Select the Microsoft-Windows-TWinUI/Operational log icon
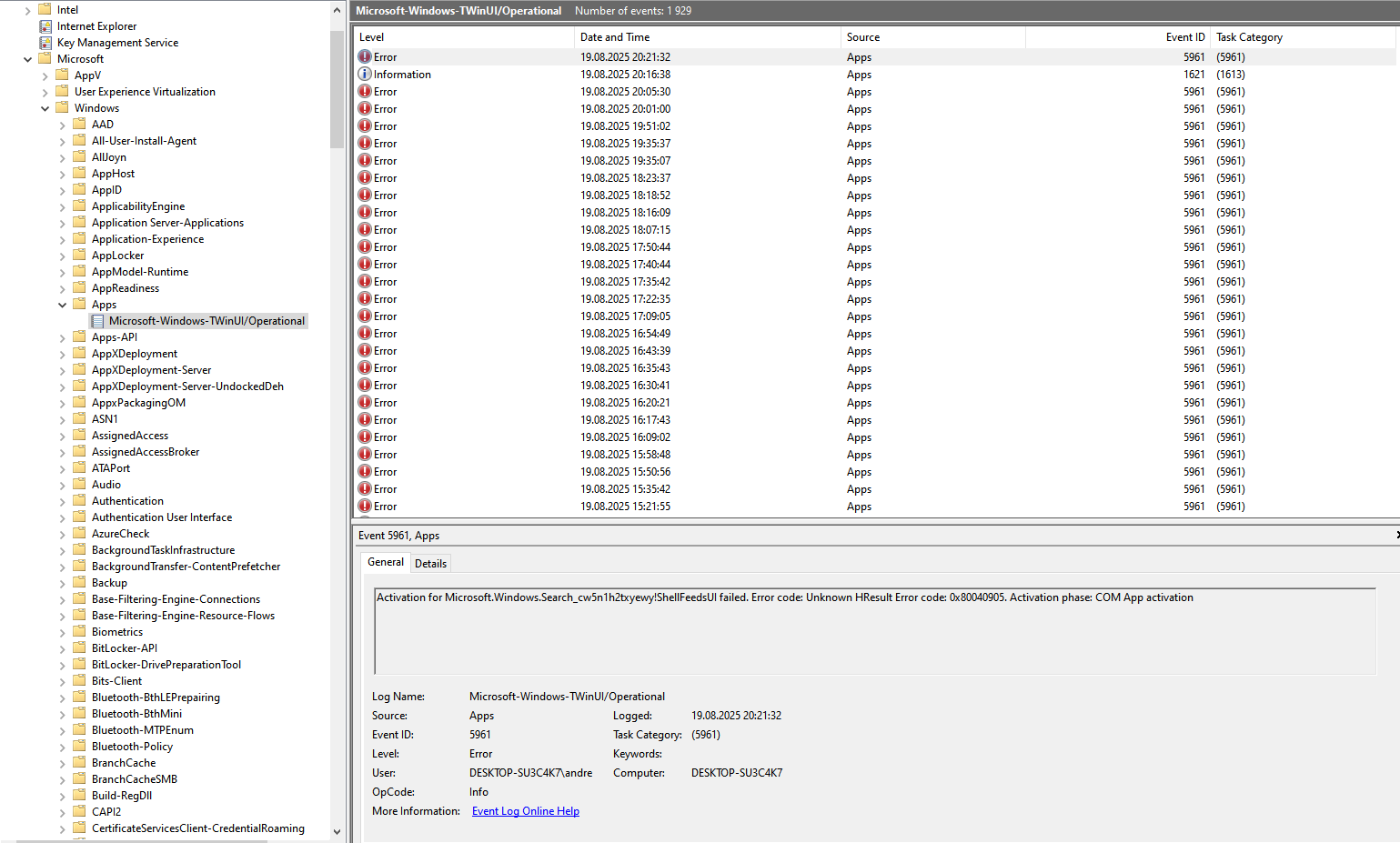The width and height of the screenshot is (1400, 843). pyautogui.click(x=97, y=321)
